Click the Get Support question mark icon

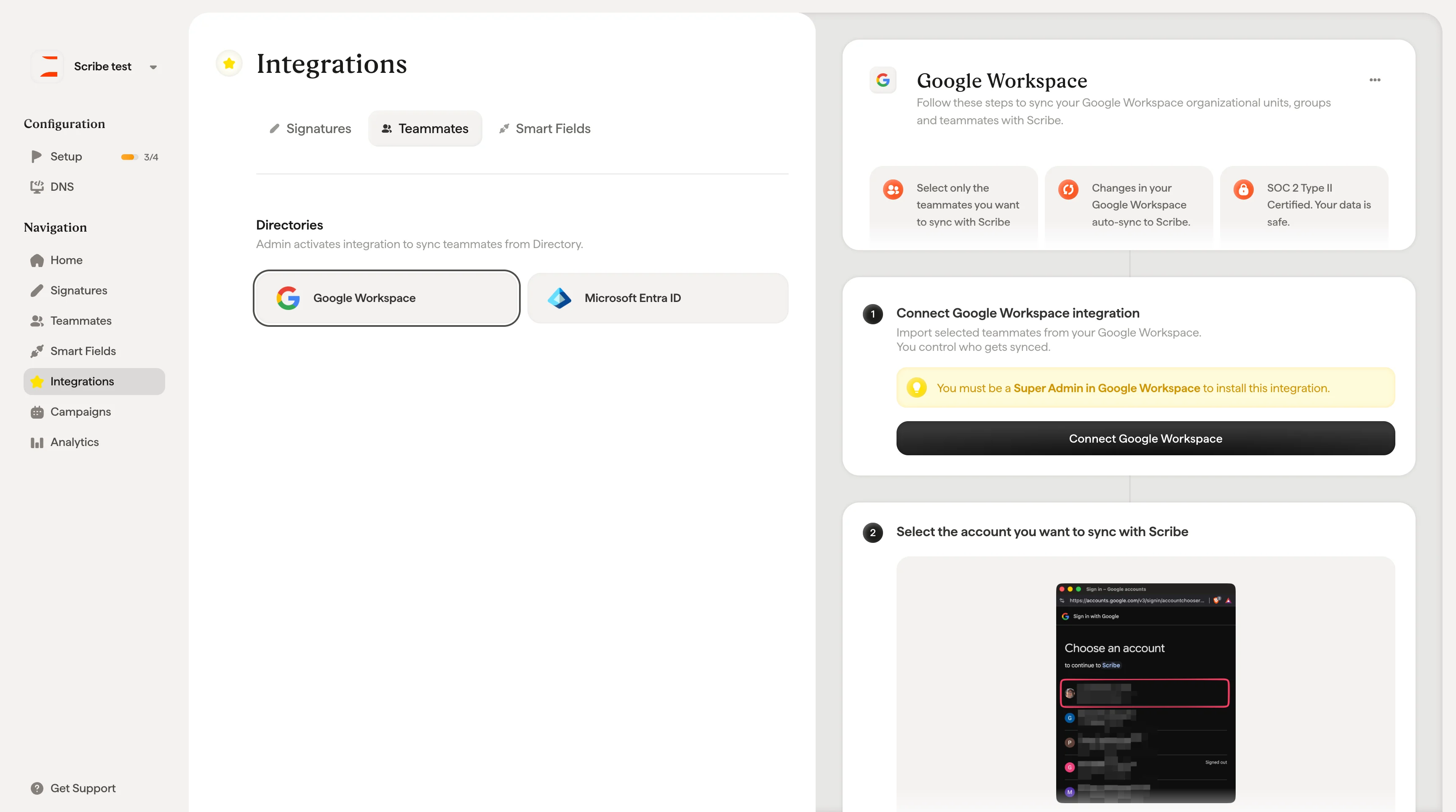coord(37,788)
